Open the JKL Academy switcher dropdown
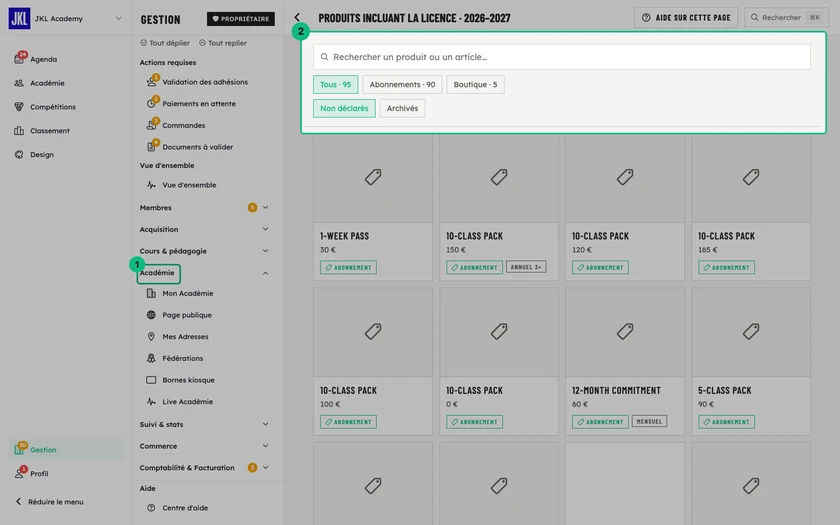The height and width of the screenshot is (525, 840). 118,18
